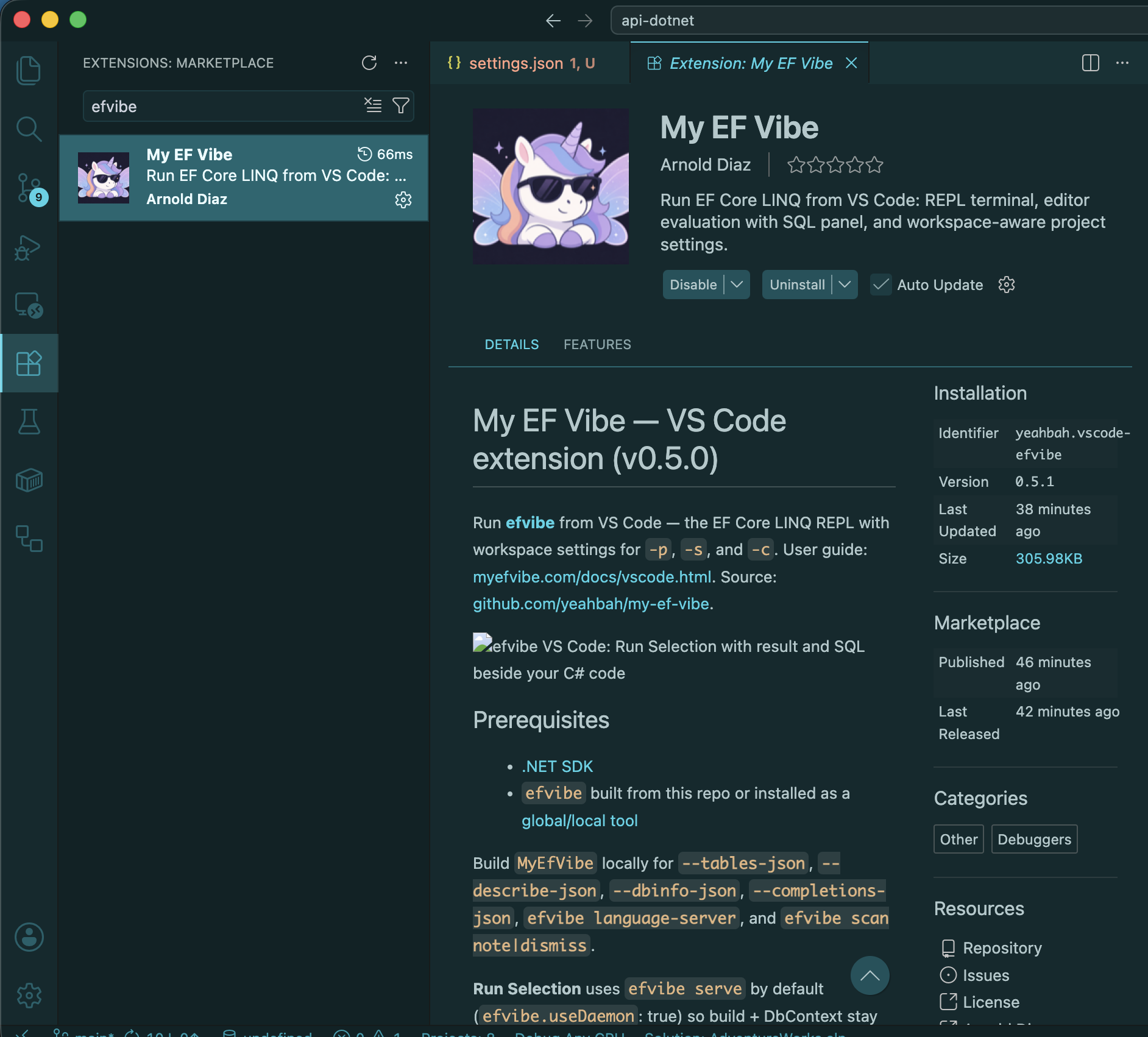Expand the Disable dropdown arrow
The height and width of the screenshot is (1037, 1148).
tap(737, 285)
